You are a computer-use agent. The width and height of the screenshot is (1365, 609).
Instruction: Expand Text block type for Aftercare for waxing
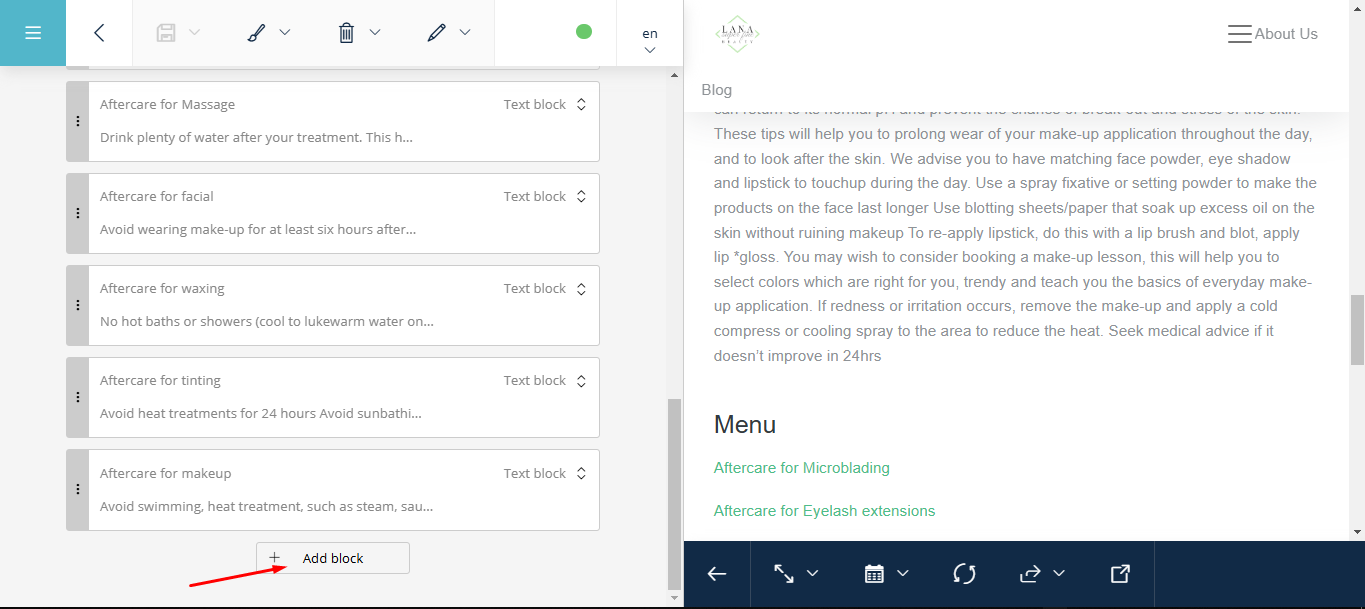pyautogui.click(x=581, y=289)
